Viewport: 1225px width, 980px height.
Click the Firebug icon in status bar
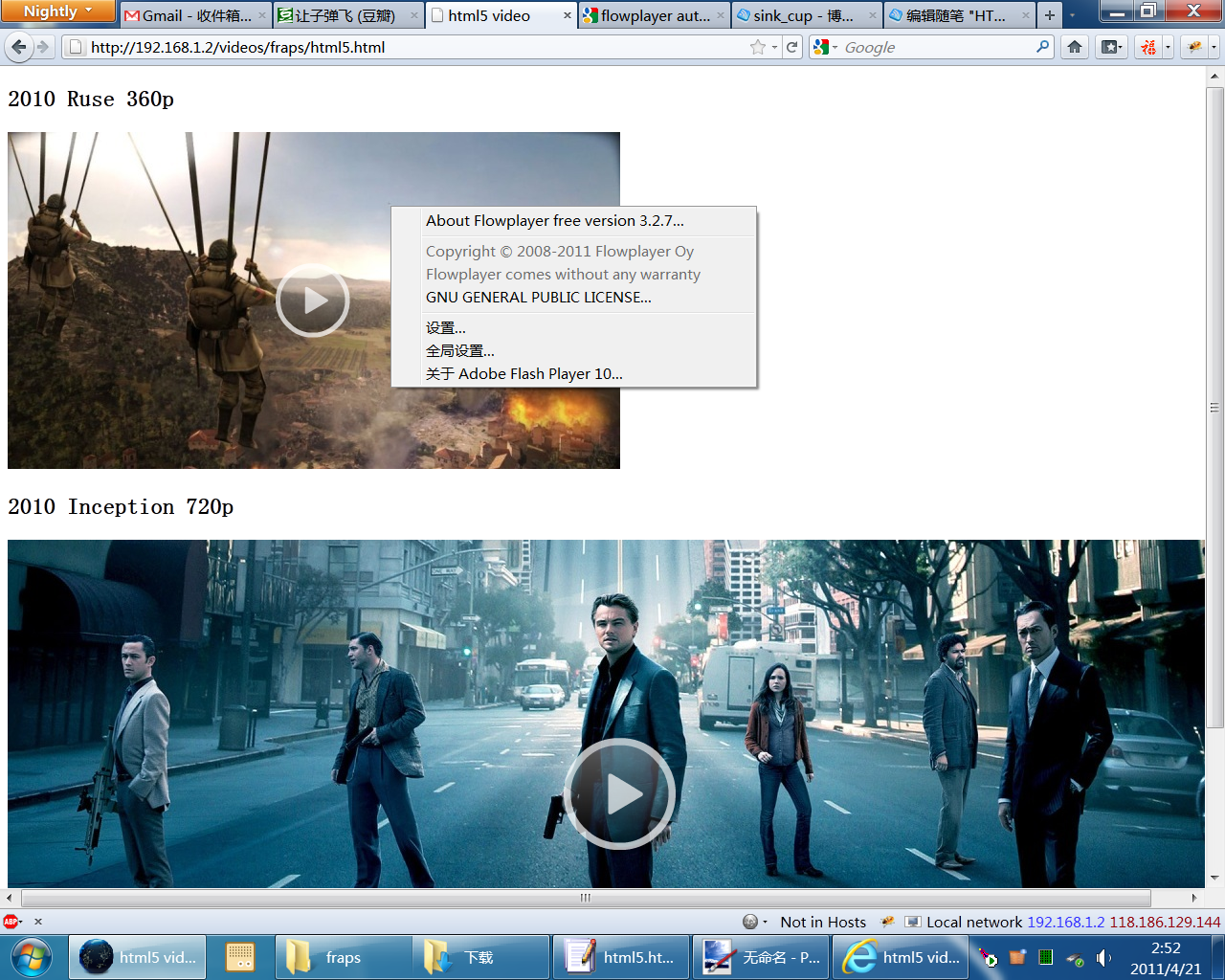click(887, 922)
